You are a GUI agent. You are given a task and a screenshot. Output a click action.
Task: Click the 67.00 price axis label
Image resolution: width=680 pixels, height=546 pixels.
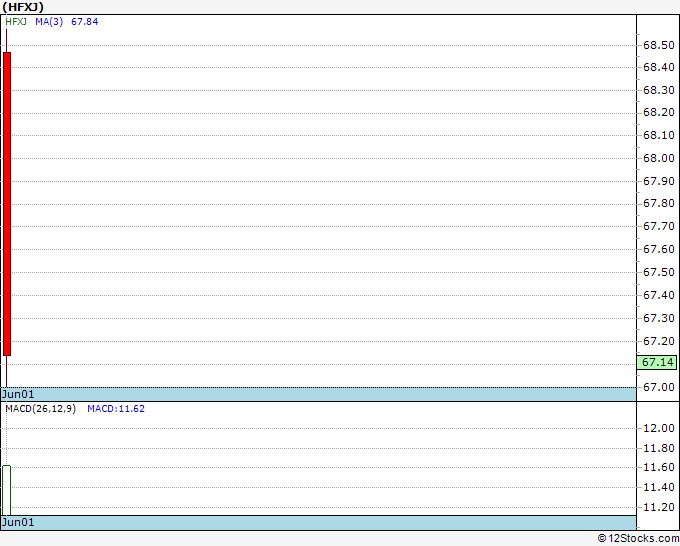[658, 387]
